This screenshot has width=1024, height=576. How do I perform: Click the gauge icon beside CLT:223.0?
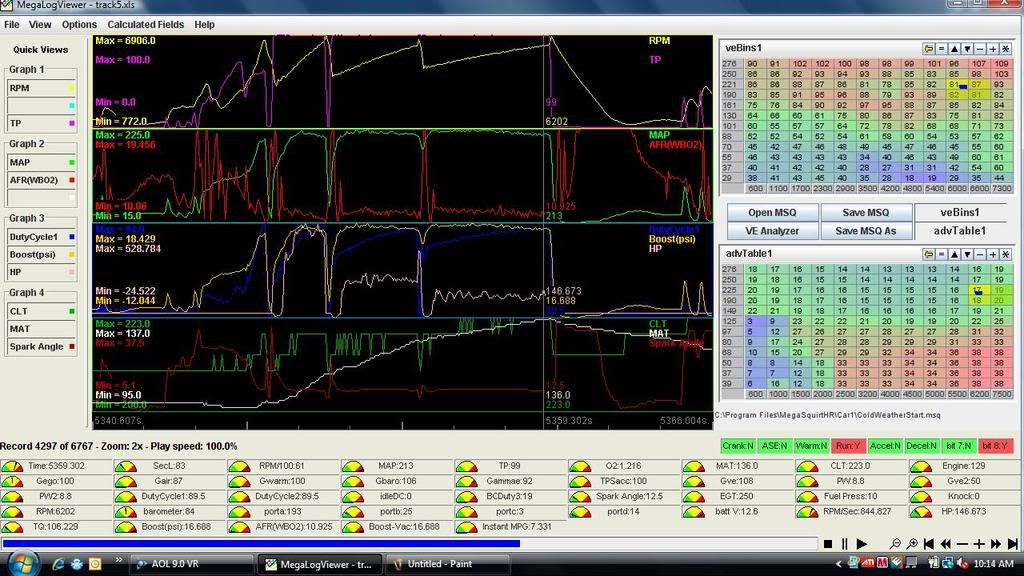tap(807, 466)
